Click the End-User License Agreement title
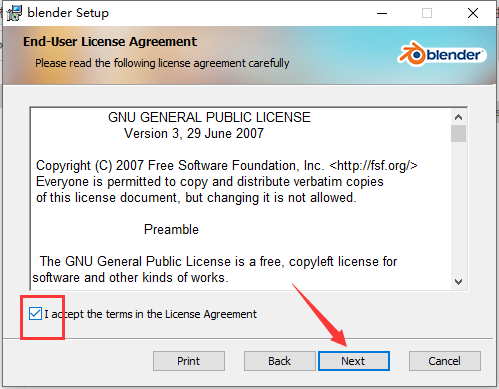Viewport: 499px width, 389px height. [110, 42]
